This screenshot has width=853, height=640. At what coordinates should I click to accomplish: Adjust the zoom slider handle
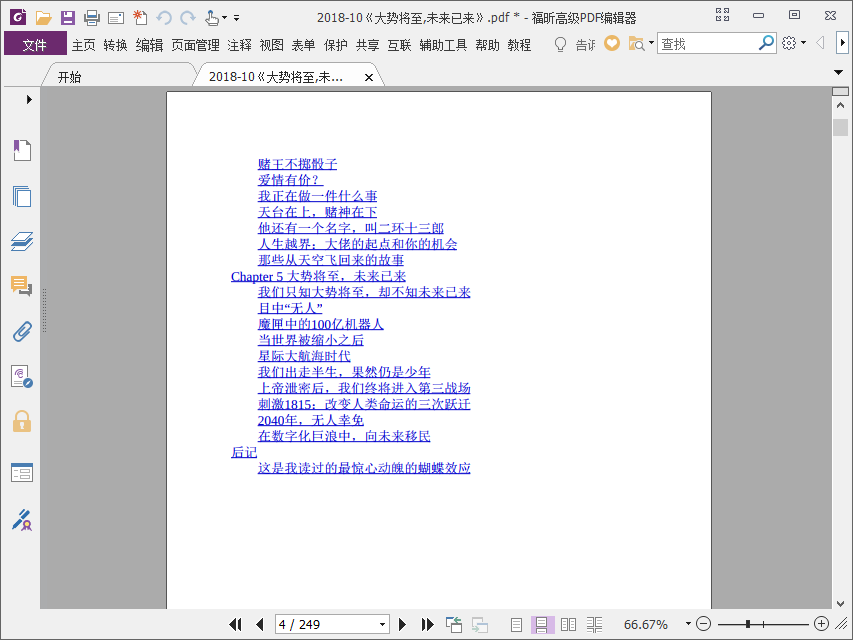pyautogui.click(x=748, y=624)
